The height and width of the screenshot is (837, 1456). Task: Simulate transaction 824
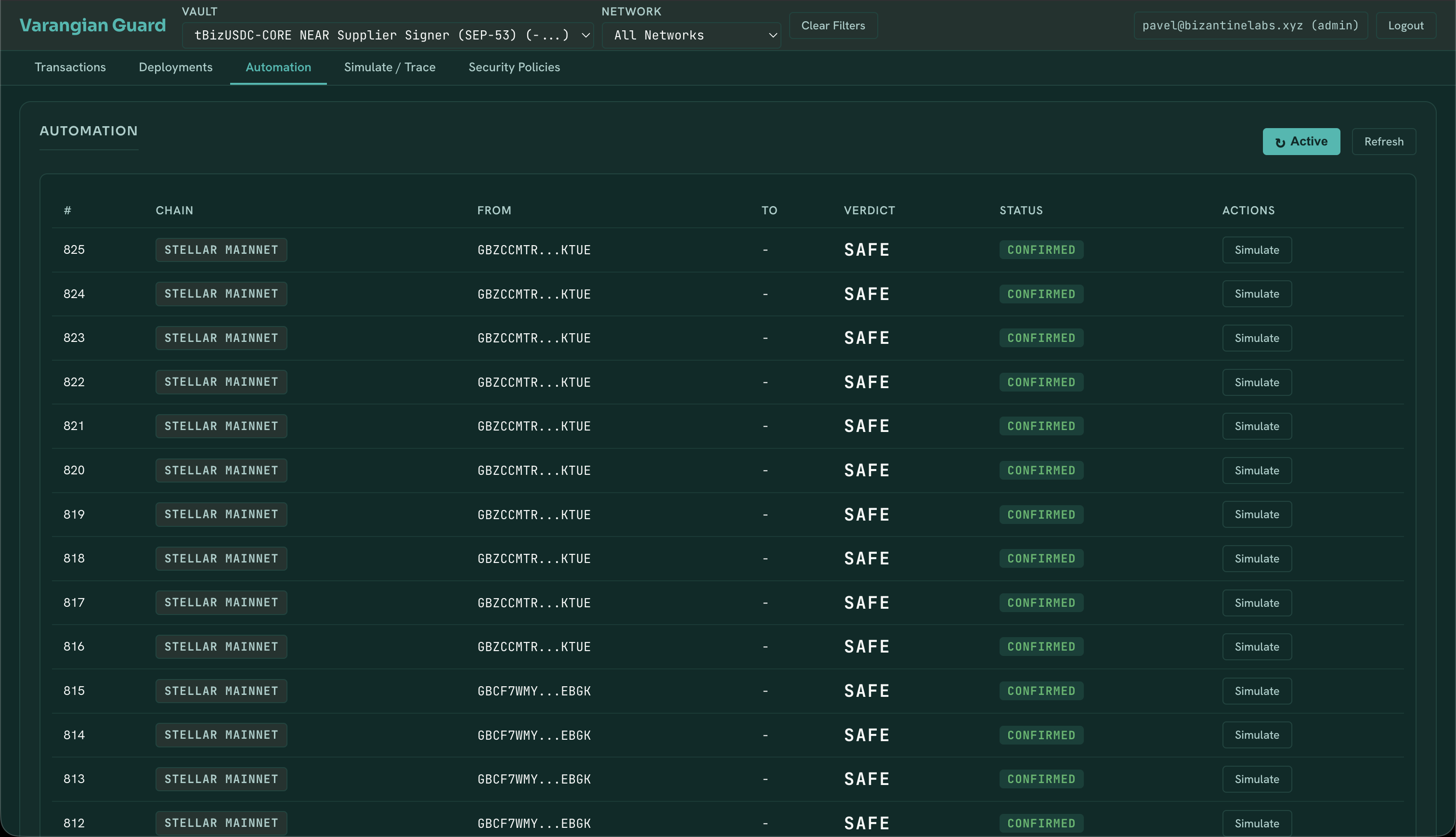pyautogui.click(x=1257, y=294)
